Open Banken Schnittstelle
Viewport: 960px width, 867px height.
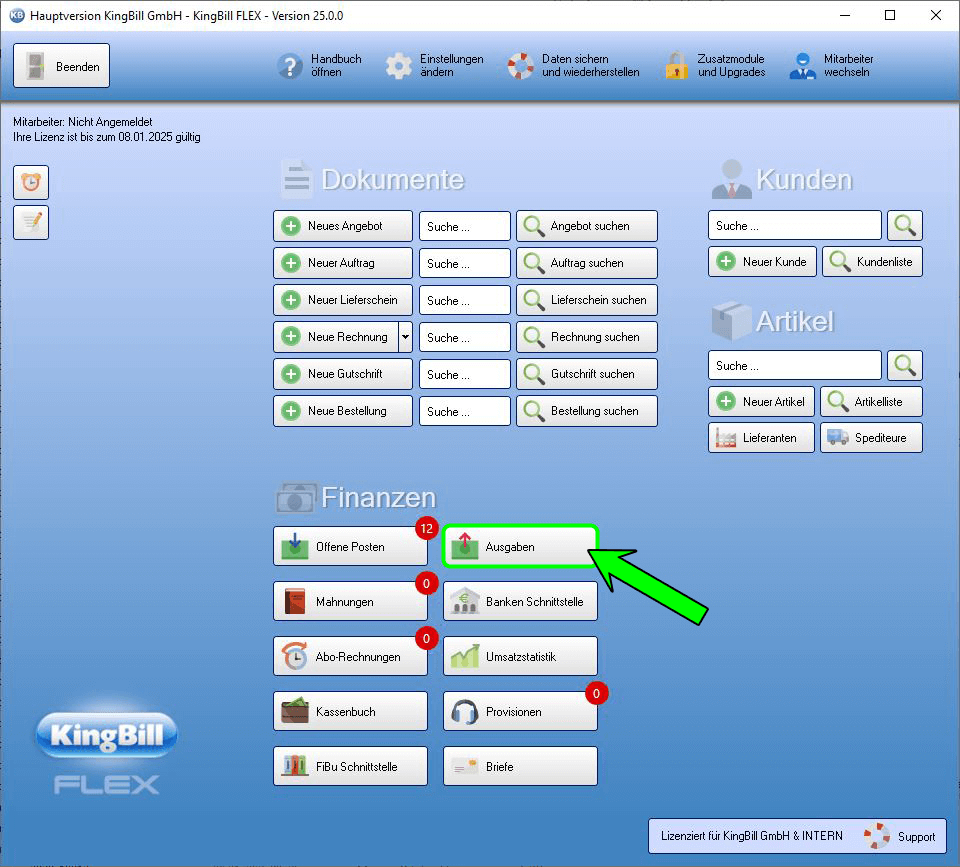coord(520,601)
